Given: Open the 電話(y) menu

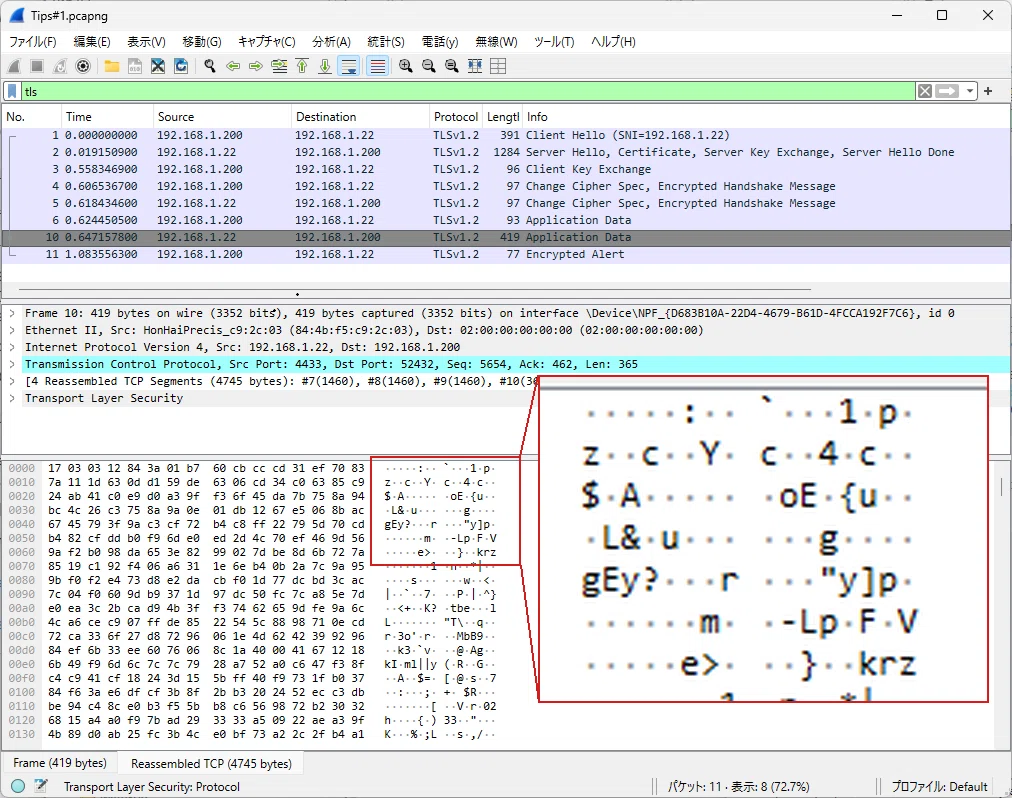Looking at the screenshot, I should click(440, 42).
